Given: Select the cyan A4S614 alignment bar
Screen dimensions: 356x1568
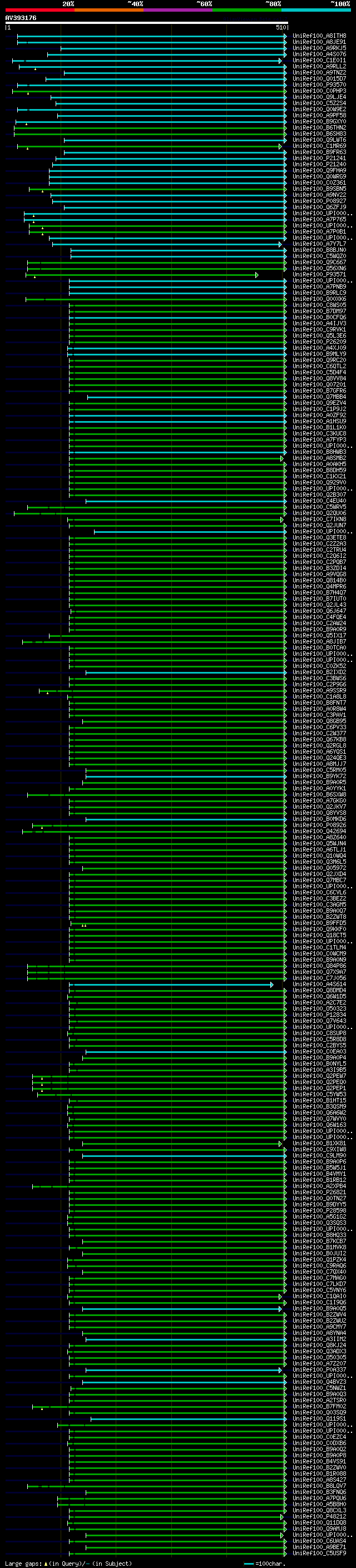Looking at the screenshot, I should click(x=171, y=985).
